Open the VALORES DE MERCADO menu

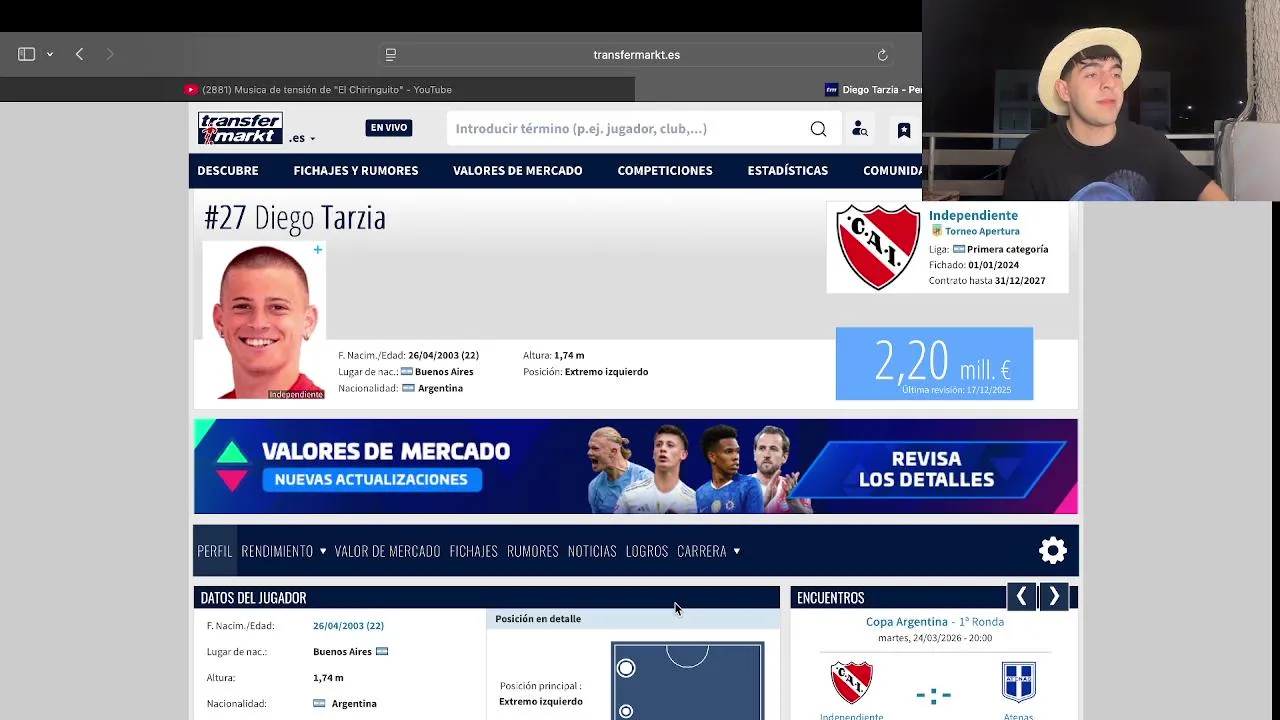(x=517, y=171)
